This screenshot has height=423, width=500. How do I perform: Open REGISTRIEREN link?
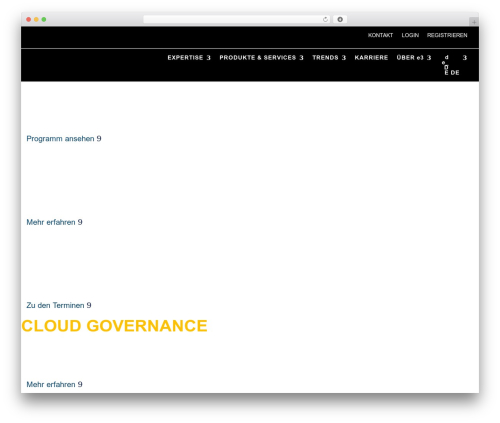pos(447,35)
